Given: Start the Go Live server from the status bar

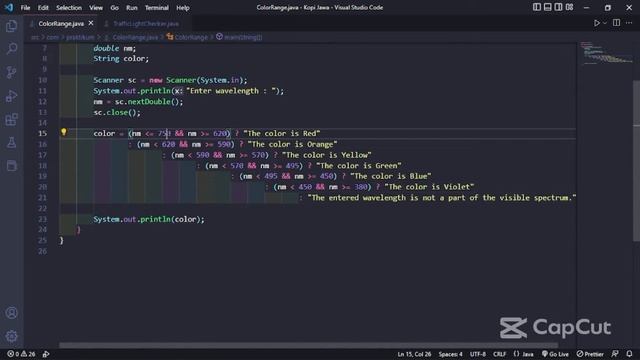Looking at the screenshot, I should pos(555,354).
